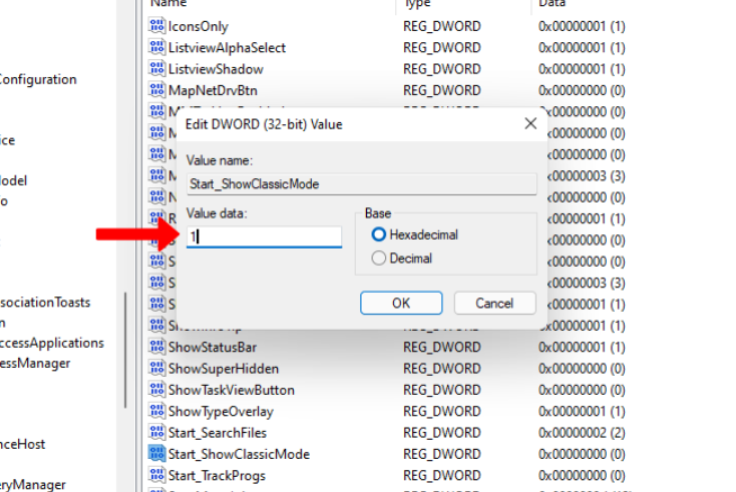This screenshot has height=492, width=736.
Task: Click the ShowTaskViewButton value icon
Action: [x=157, y=389]
